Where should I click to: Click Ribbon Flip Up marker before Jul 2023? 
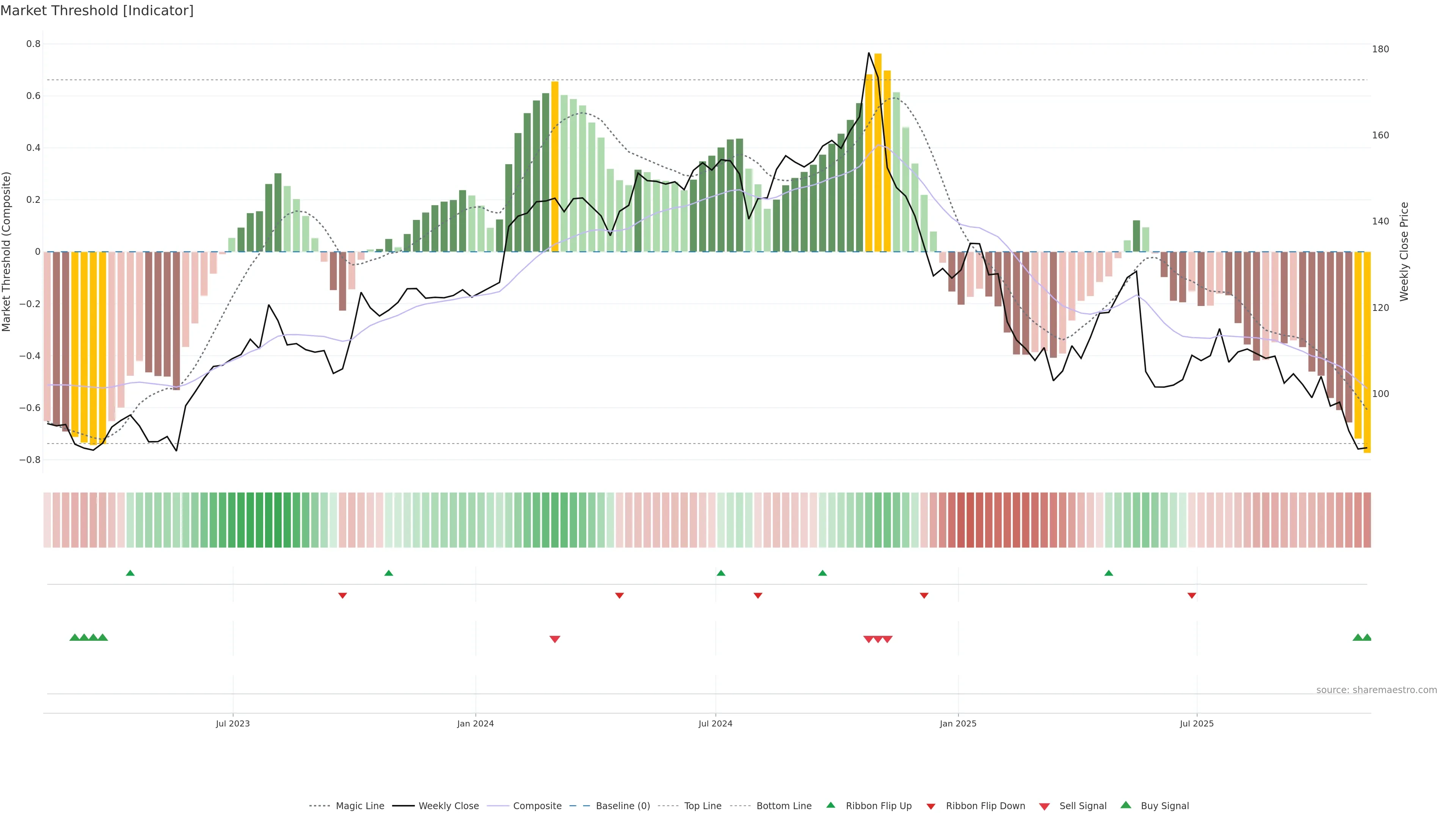point(130,573)
